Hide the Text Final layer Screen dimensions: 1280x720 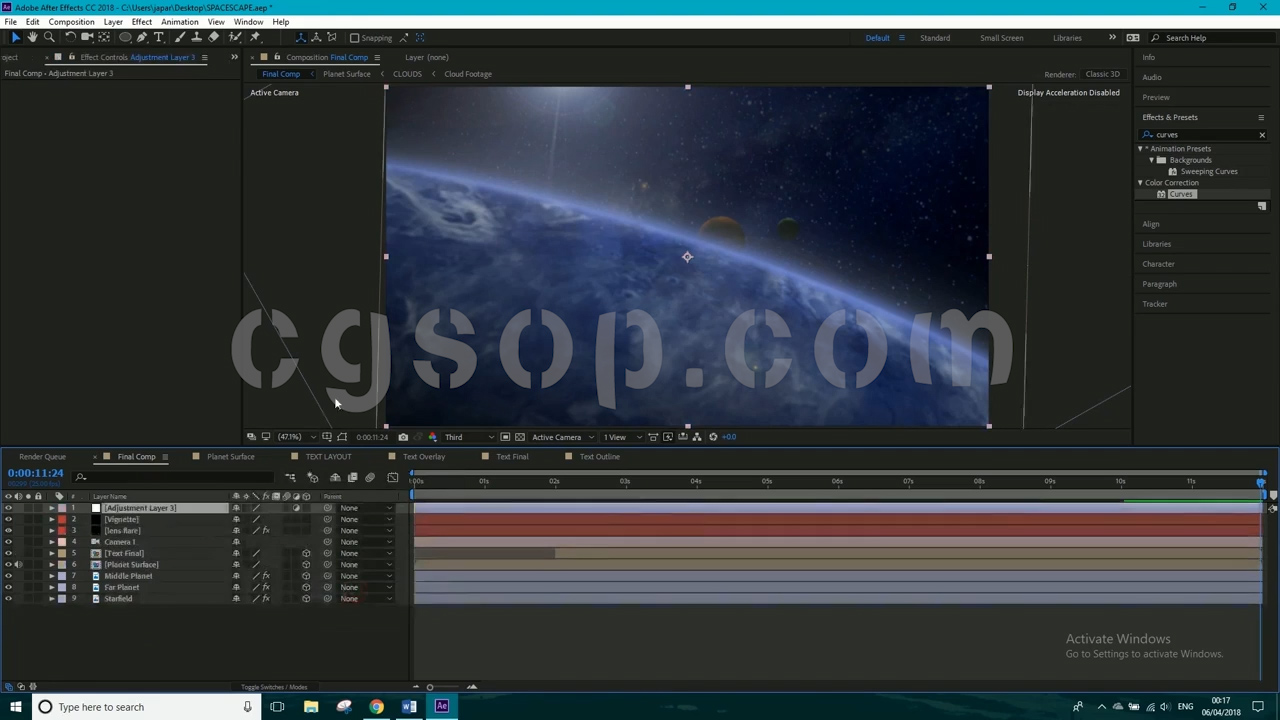coord(8,554)
